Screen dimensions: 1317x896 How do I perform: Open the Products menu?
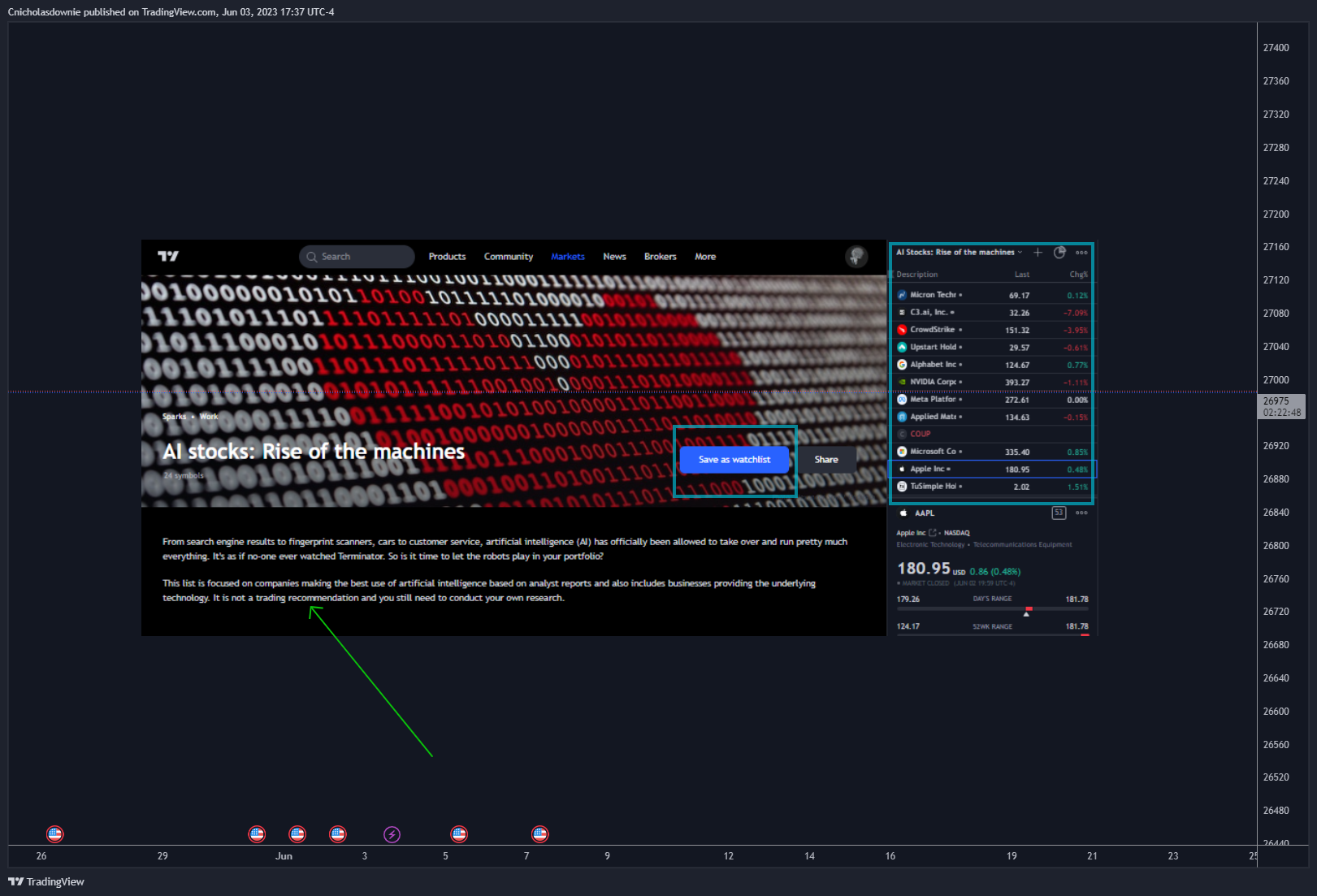point(447,257)
